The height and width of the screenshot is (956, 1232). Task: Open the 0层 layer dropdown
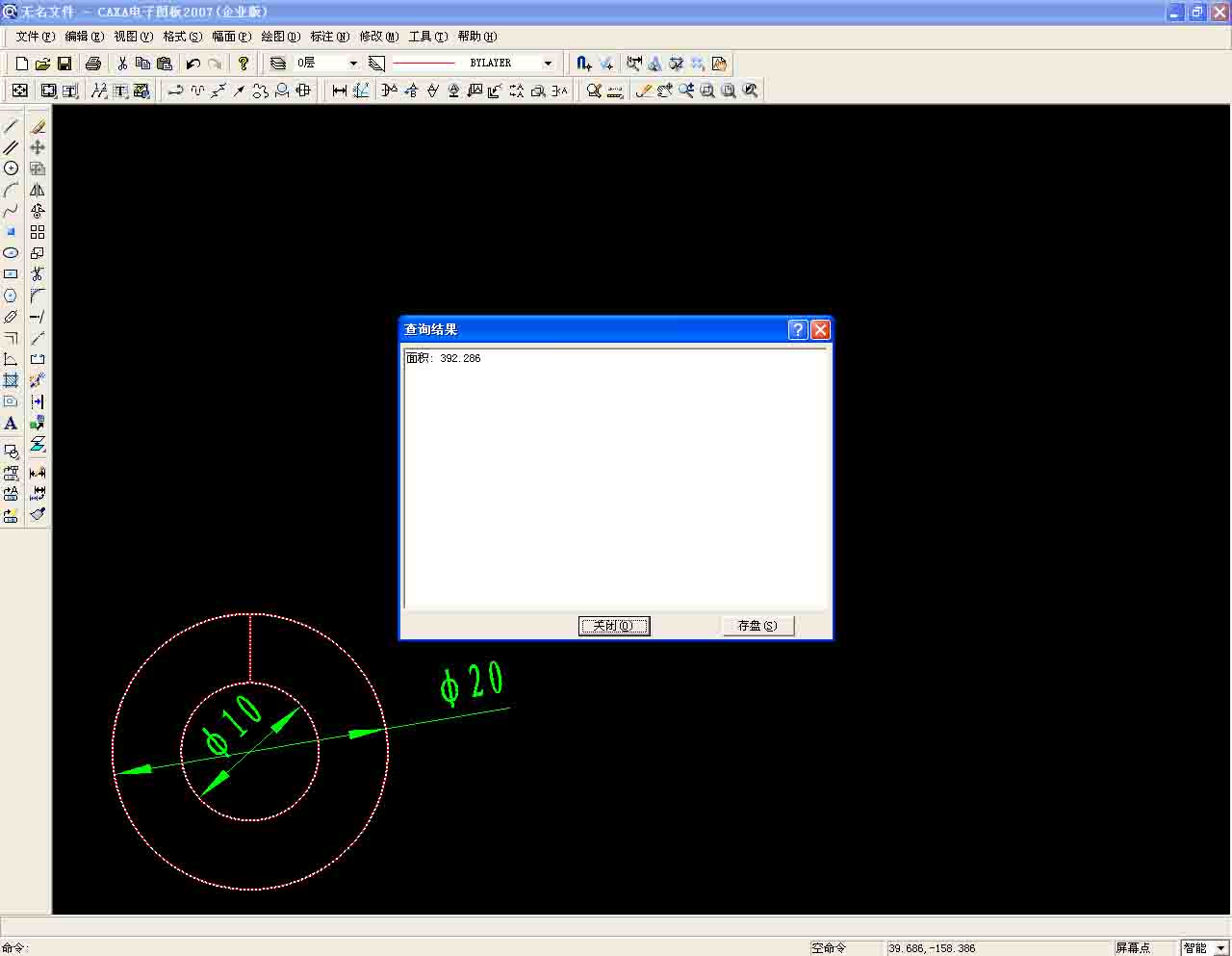353,64
